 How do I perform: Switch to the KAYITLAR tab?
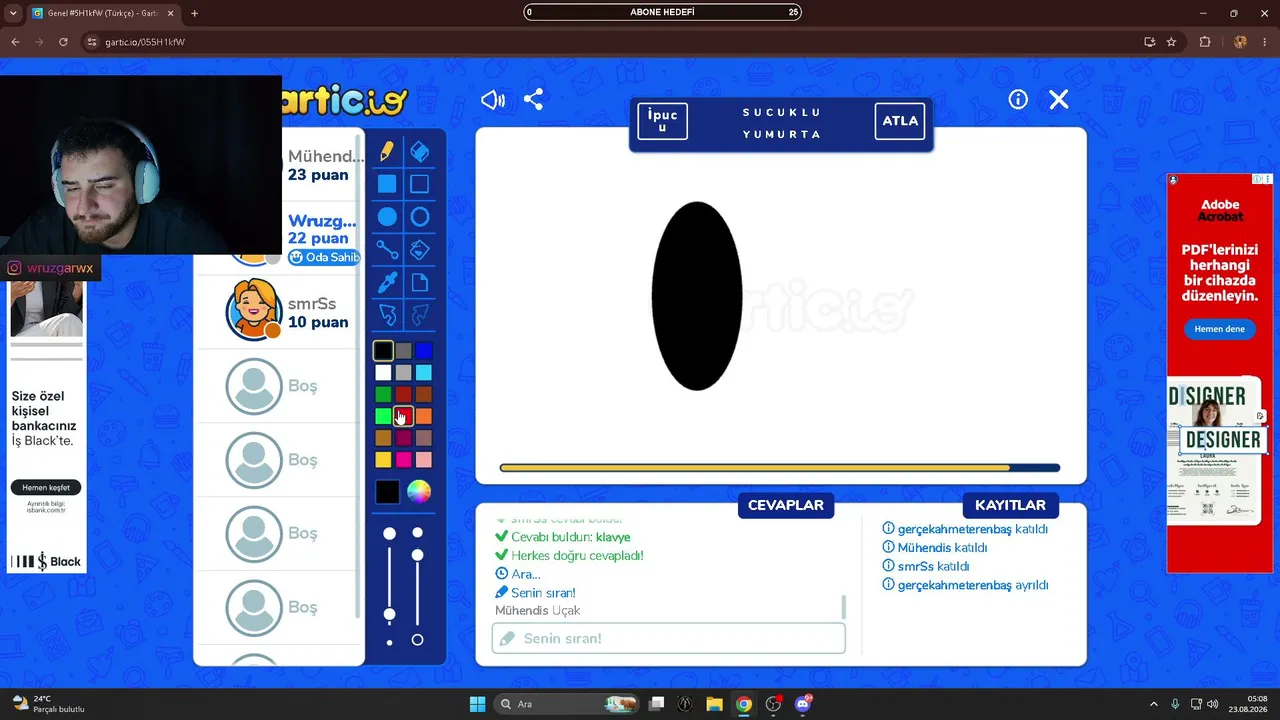click(x=1010, y=505)
